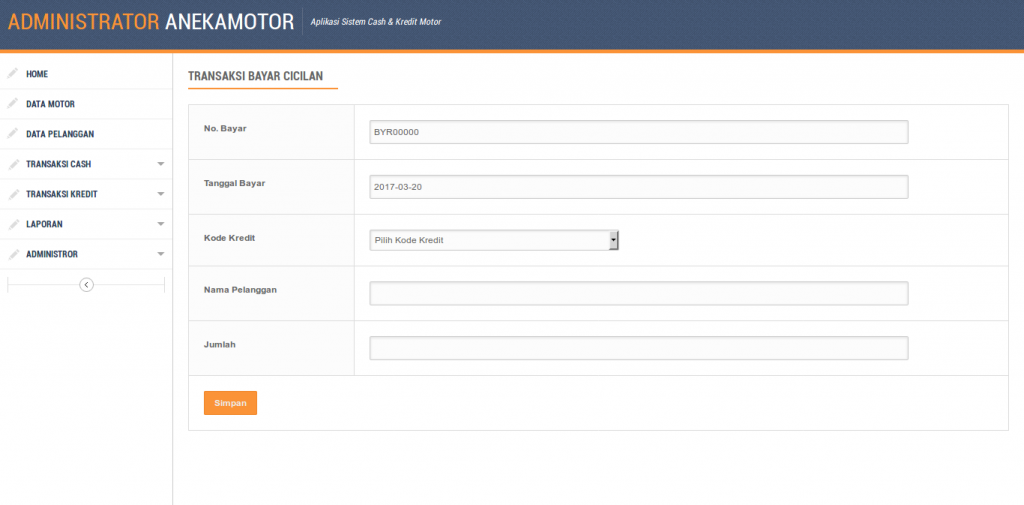Image resolution: width=1024 pixels, height=505 pixels.
Task: Click the pencil icon beside ADMINISTROR
Action: pyautogui.click(x=12, y=254)
